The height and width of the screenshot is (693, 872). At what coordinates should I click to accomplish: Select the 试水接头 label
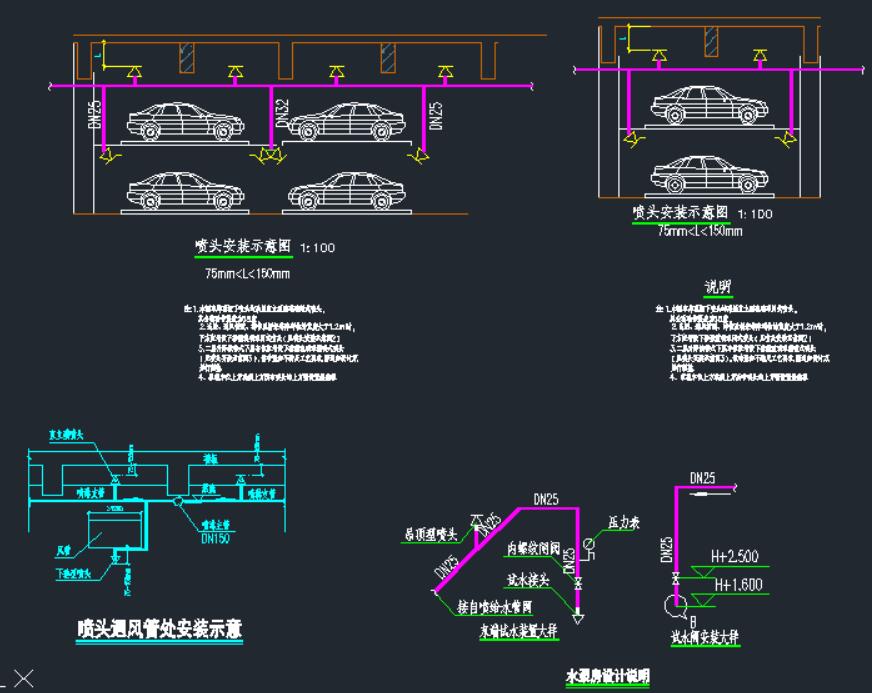(528, 580)
